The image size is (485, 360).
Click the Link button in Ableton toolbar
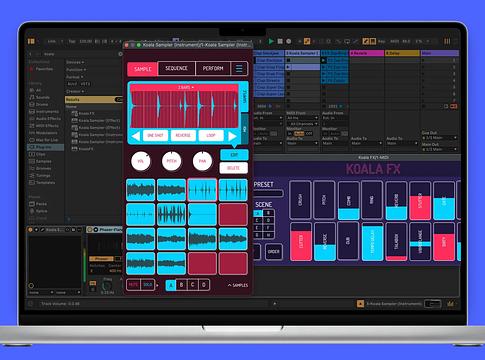52,42
